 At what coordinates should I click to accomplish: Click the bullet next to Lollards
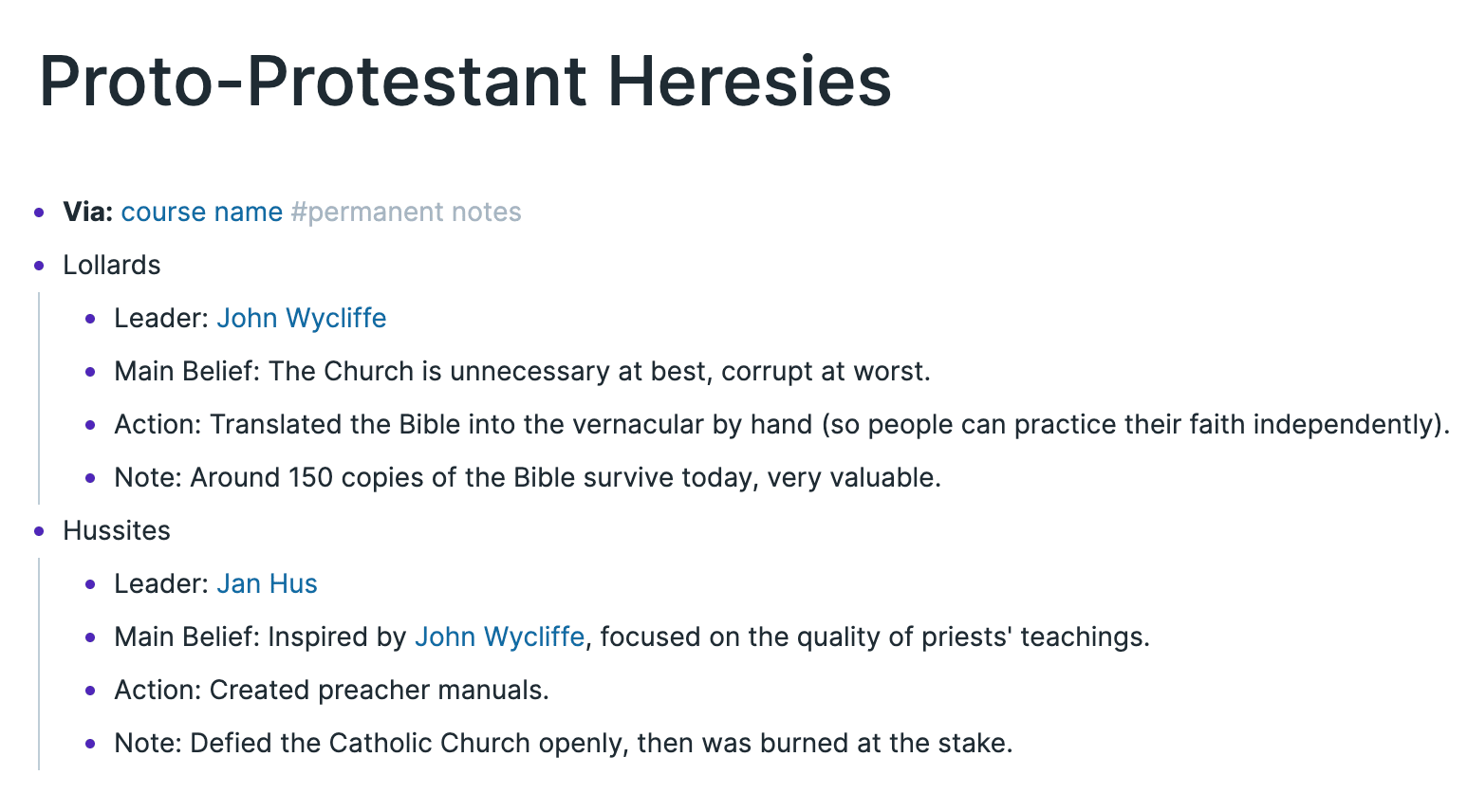click(x=39, y=266)
